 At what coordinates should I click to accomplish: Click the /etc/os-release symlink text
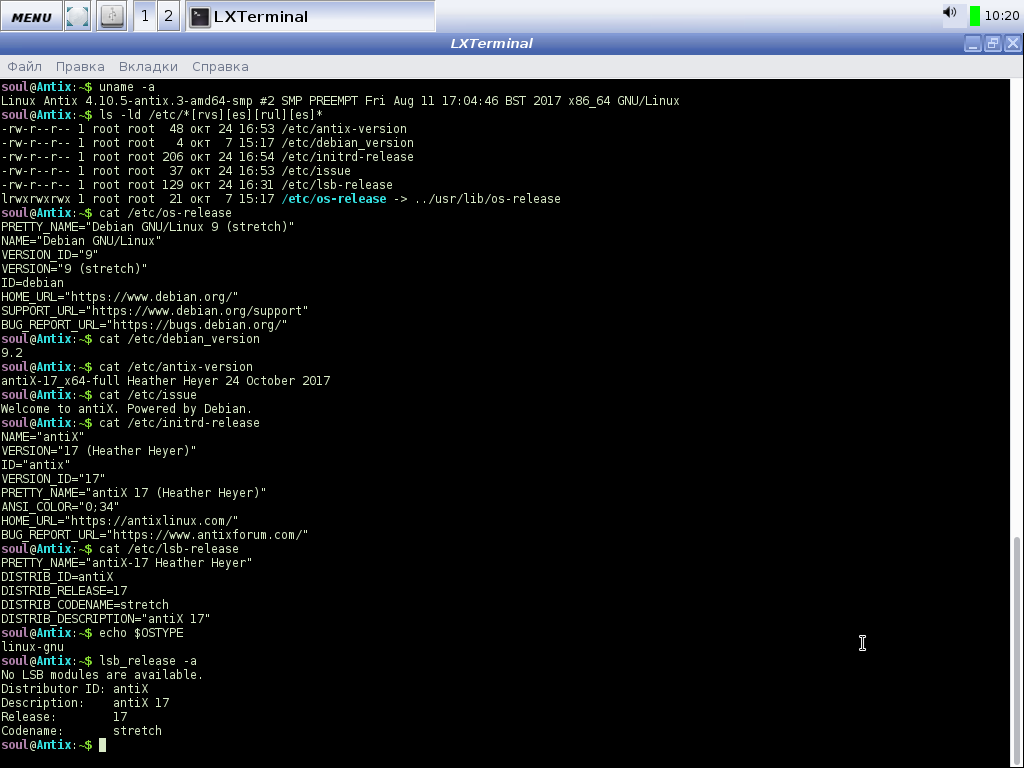(x=334, y=199)
